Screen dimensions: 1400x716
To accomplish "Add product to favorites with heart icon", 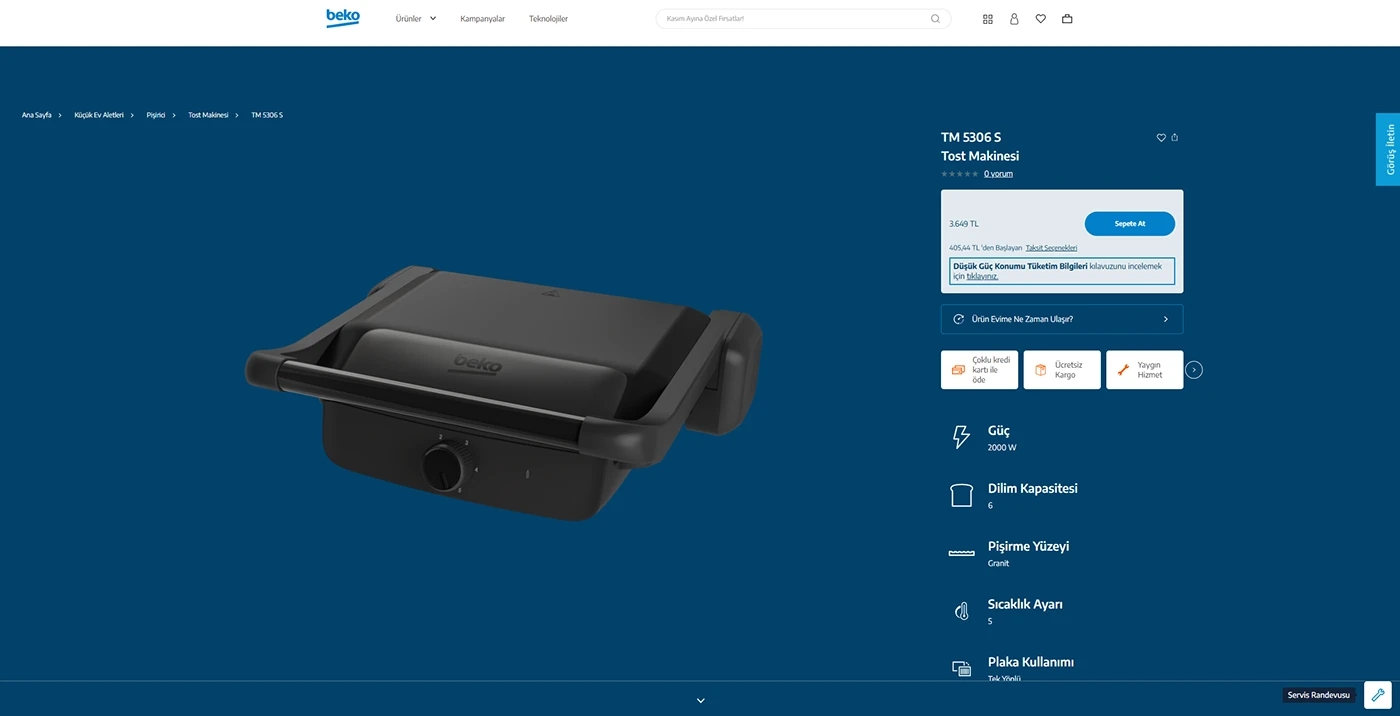I will 1161,138.
